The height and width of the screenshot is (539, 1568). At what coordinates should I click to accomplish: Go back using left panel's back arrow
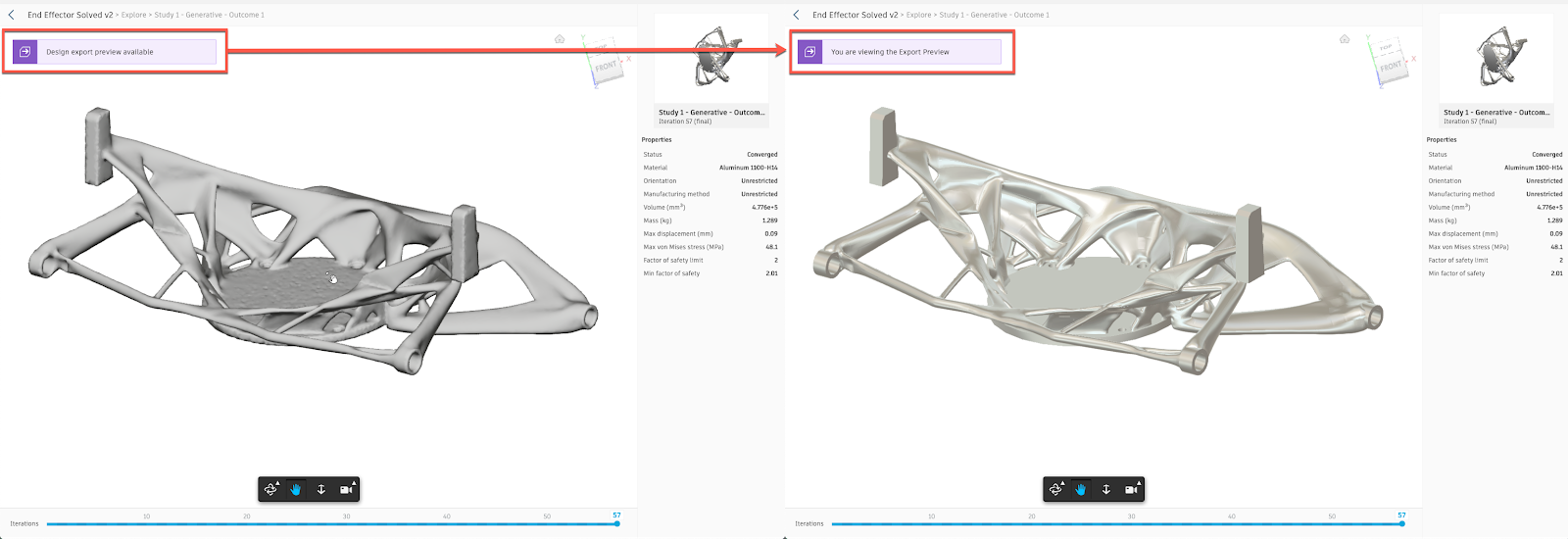(x=11, y=15)
